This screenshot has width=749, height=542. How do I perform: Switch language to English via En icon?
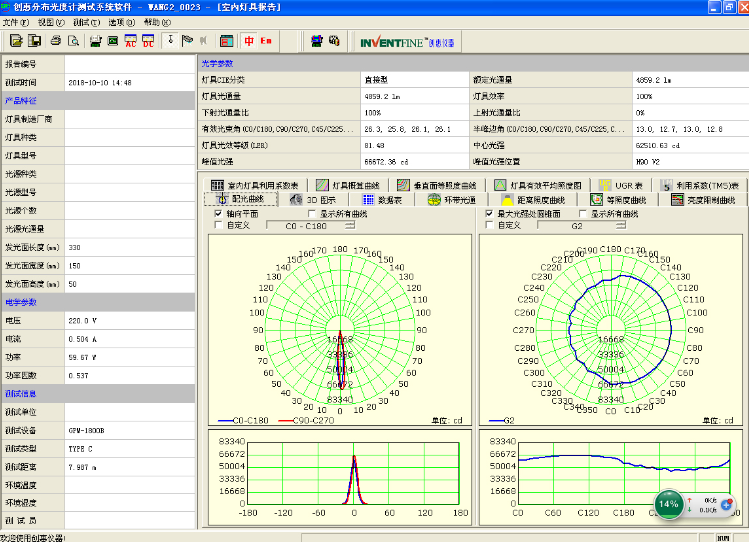click(266, 41)
